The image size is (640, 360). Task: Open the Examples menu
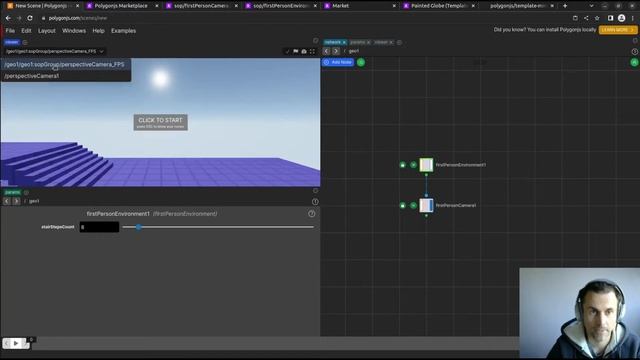pyautogui.click(x=123, y=31)
